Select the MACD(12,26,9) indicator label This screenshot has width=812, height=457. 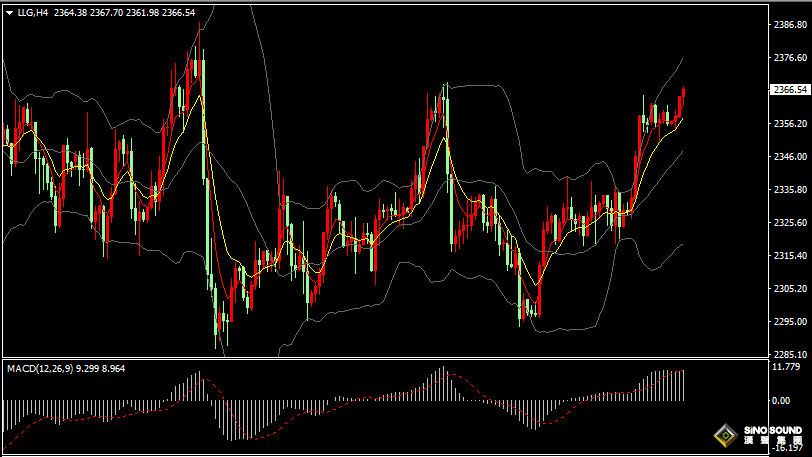pos(39,369)
